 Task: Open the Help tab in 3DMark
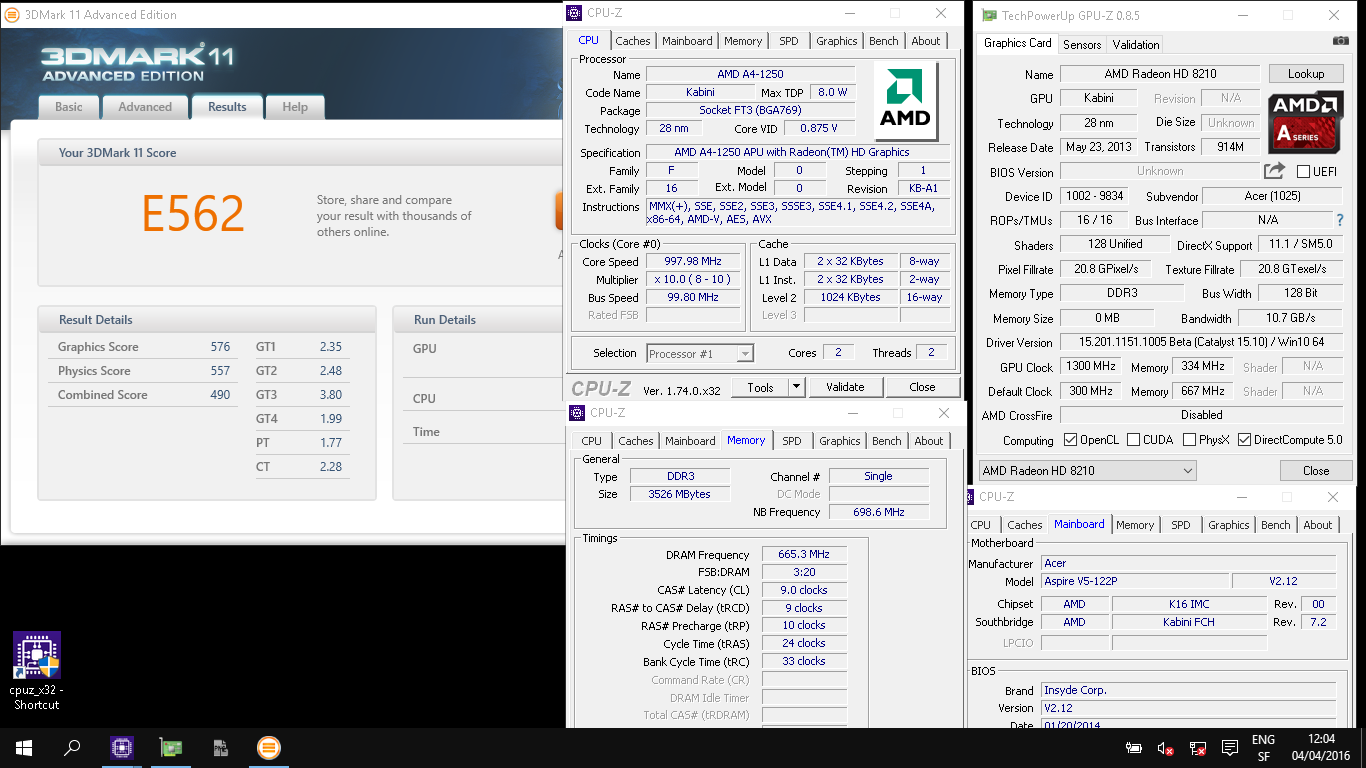click(295, 107)
